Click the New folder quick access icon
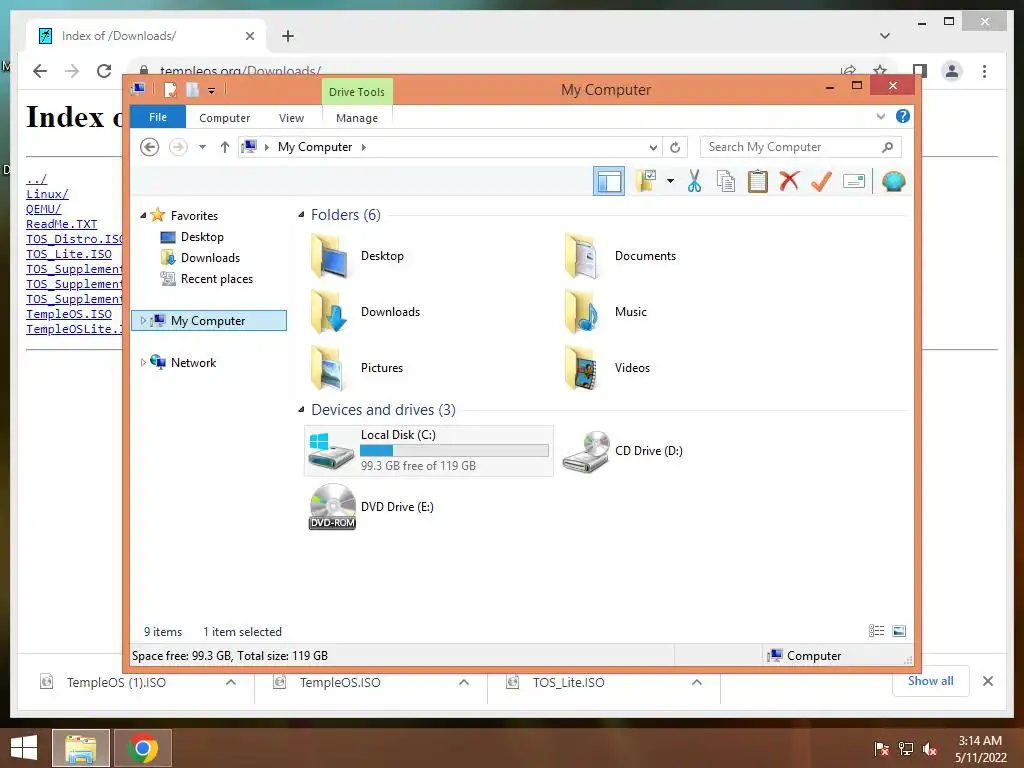1024x768 pixels. (192, 89)
